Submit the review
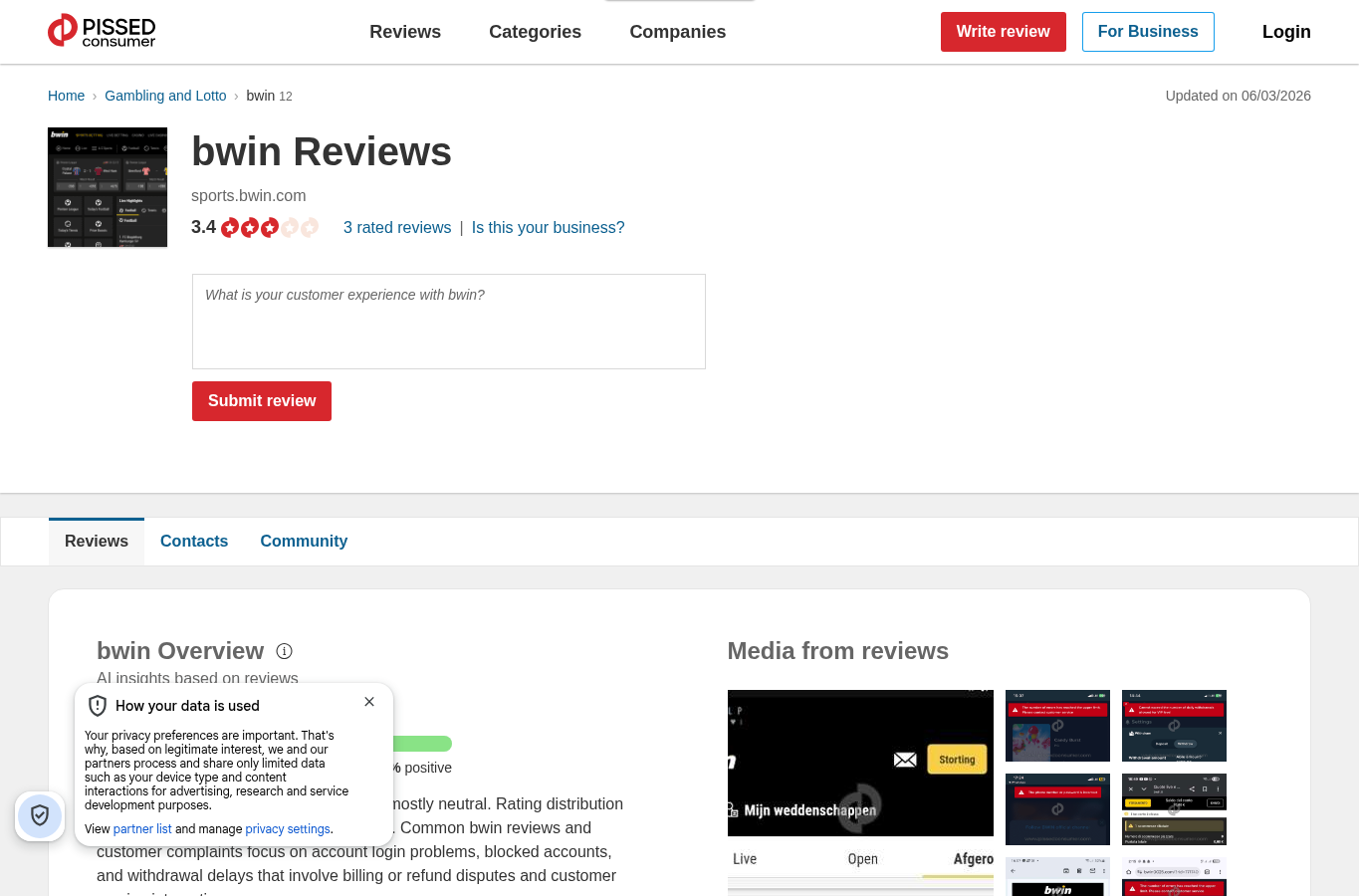Screen dimensions: 1359x896 262,401
